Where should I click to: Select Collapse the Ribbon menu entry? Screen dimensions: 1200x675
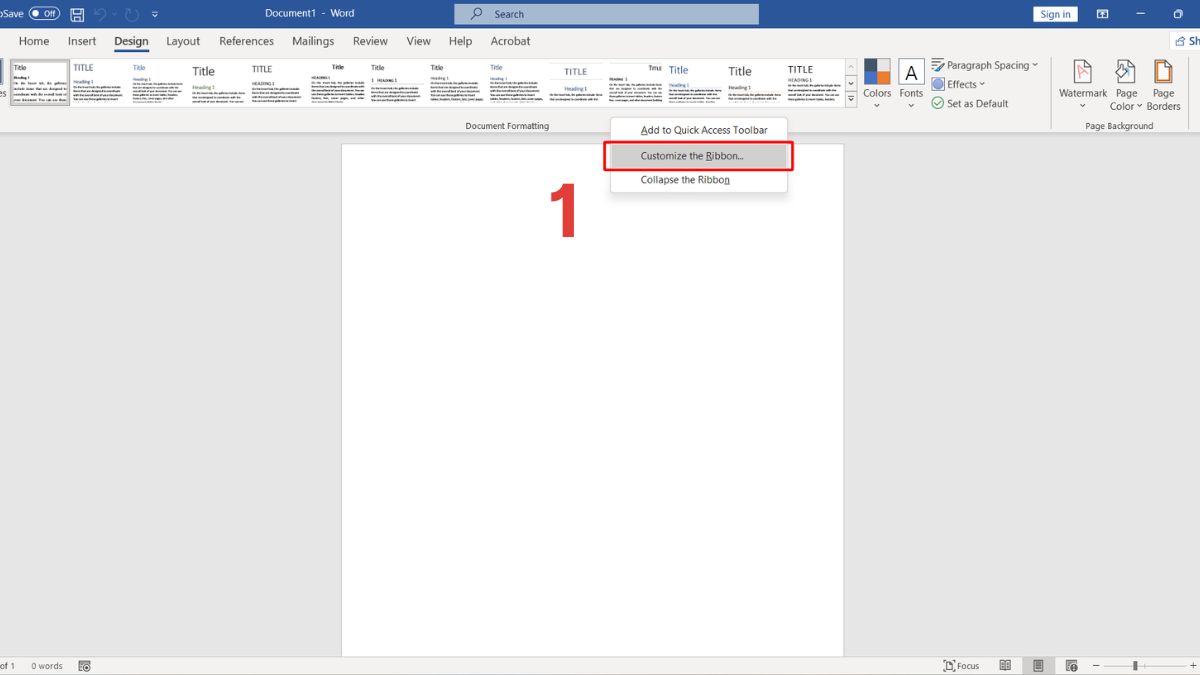(685, 180)
